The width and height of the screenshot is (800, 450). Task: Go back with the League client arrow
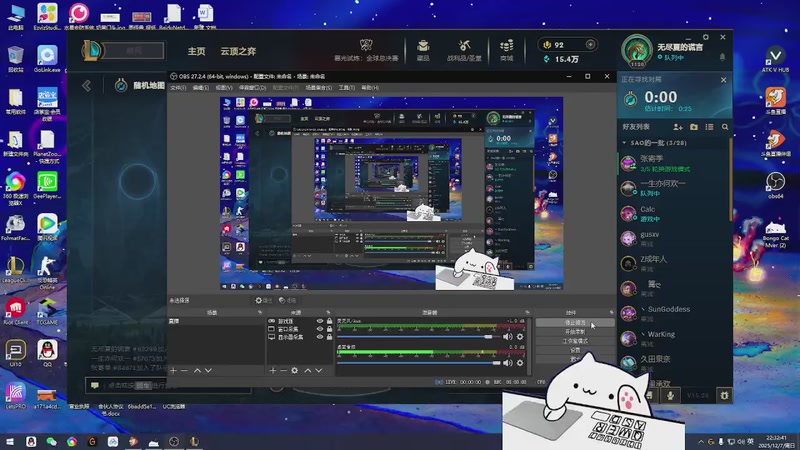point(87,86)
